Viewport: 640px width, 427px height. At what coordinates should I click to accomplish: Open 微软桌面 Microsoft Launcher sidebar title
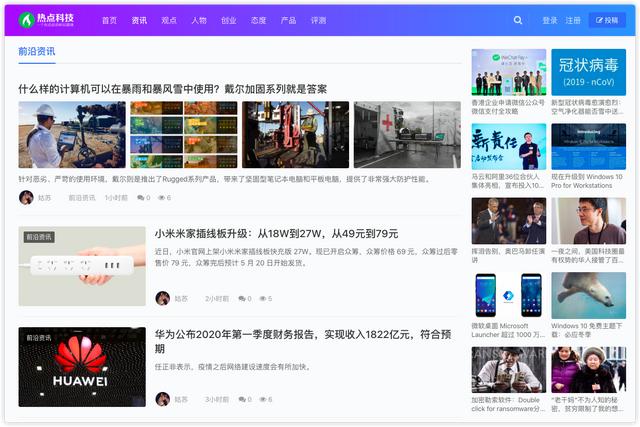point(508,330)
